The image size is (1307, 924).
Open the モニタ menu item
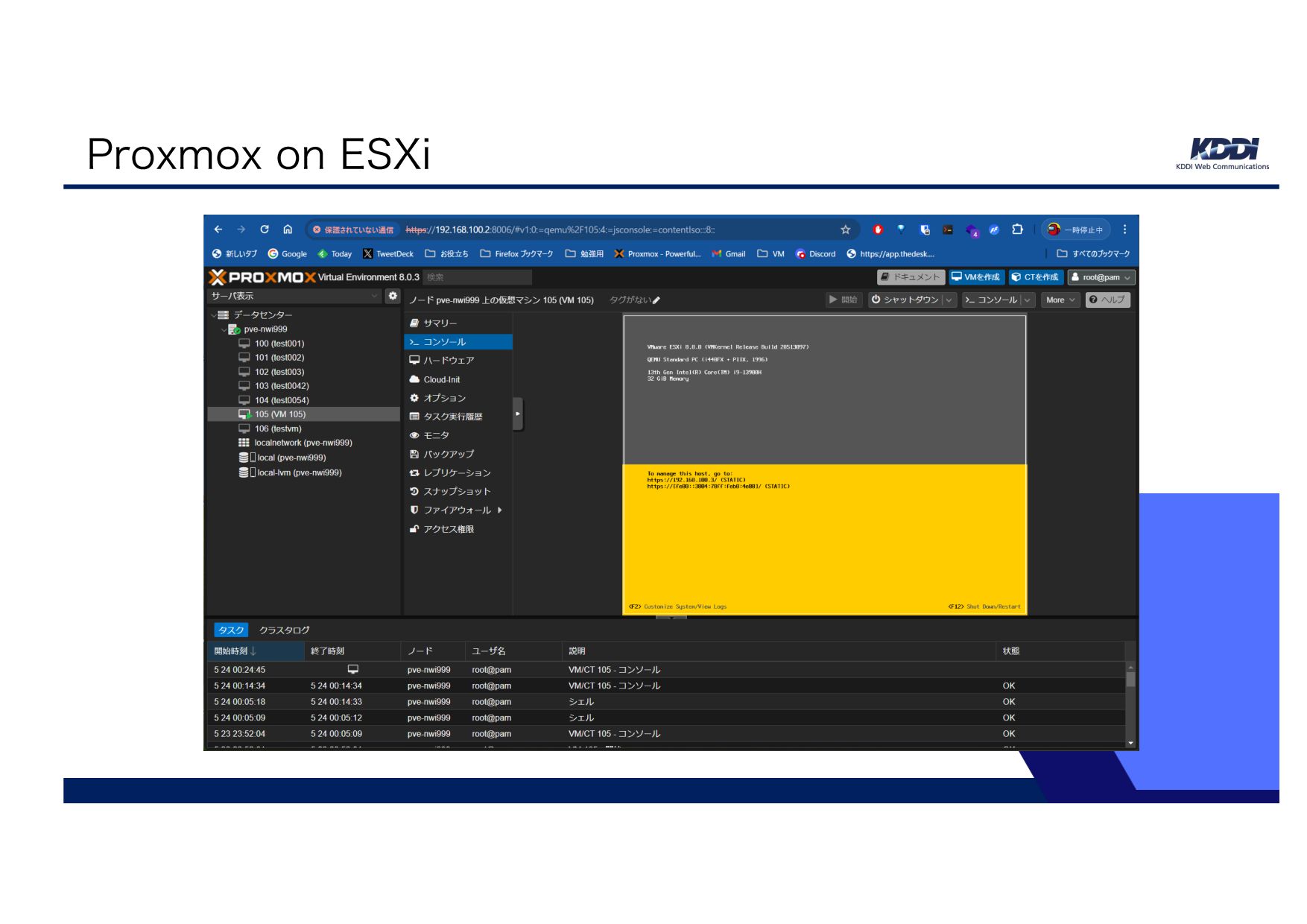tap(458, 435)
